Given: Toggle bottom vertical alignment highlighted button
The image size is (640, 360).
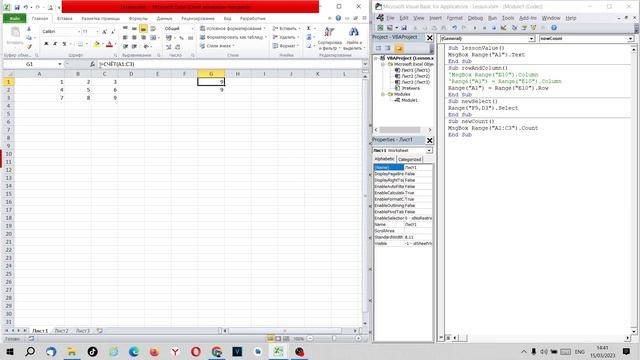Looking at the screenshot, I should pos(143,29).
